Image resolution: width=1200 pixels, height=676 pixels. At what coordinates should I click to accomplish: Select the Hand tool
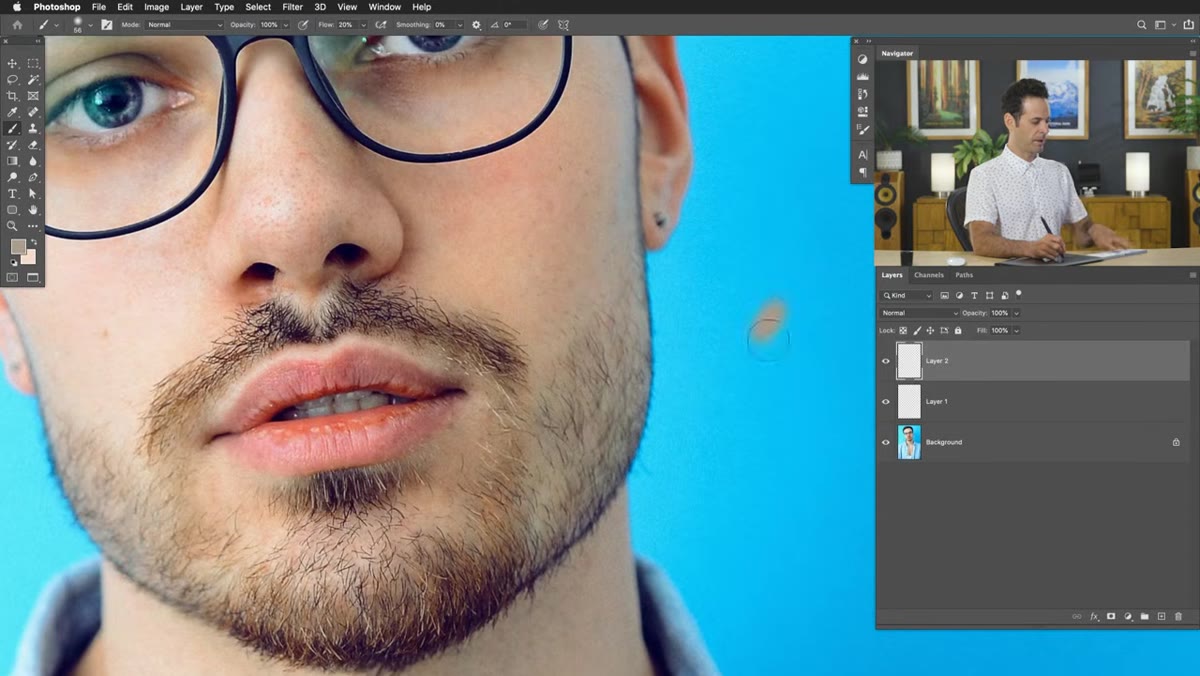pos(33,210)
